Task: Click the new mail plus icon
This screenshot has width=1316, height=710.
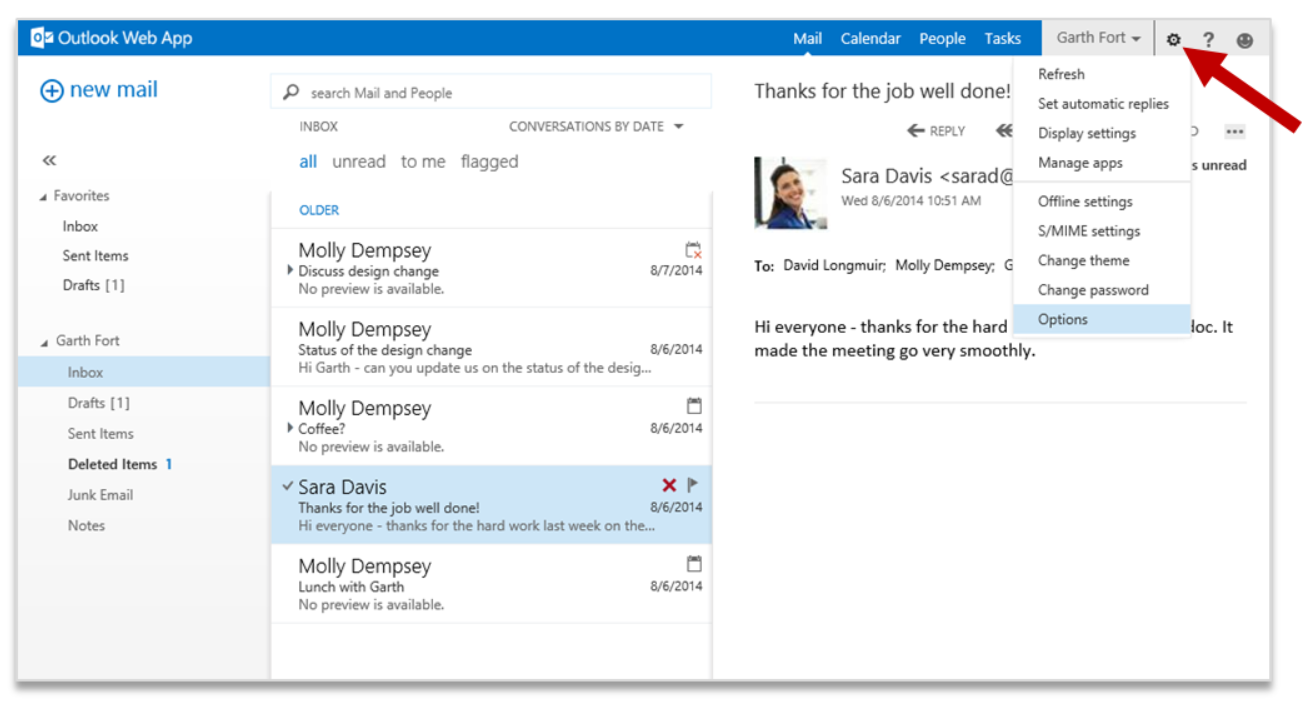Action: pos(51,90)
